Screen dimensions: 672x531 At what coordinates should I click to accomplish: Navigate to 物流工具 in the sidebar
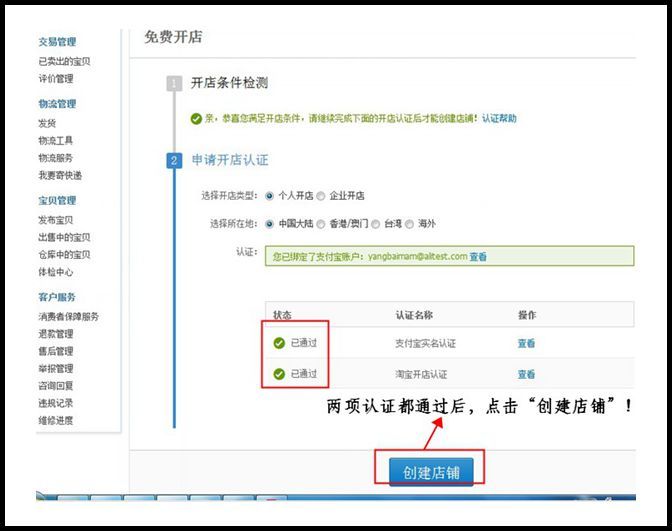coord(55,141)
